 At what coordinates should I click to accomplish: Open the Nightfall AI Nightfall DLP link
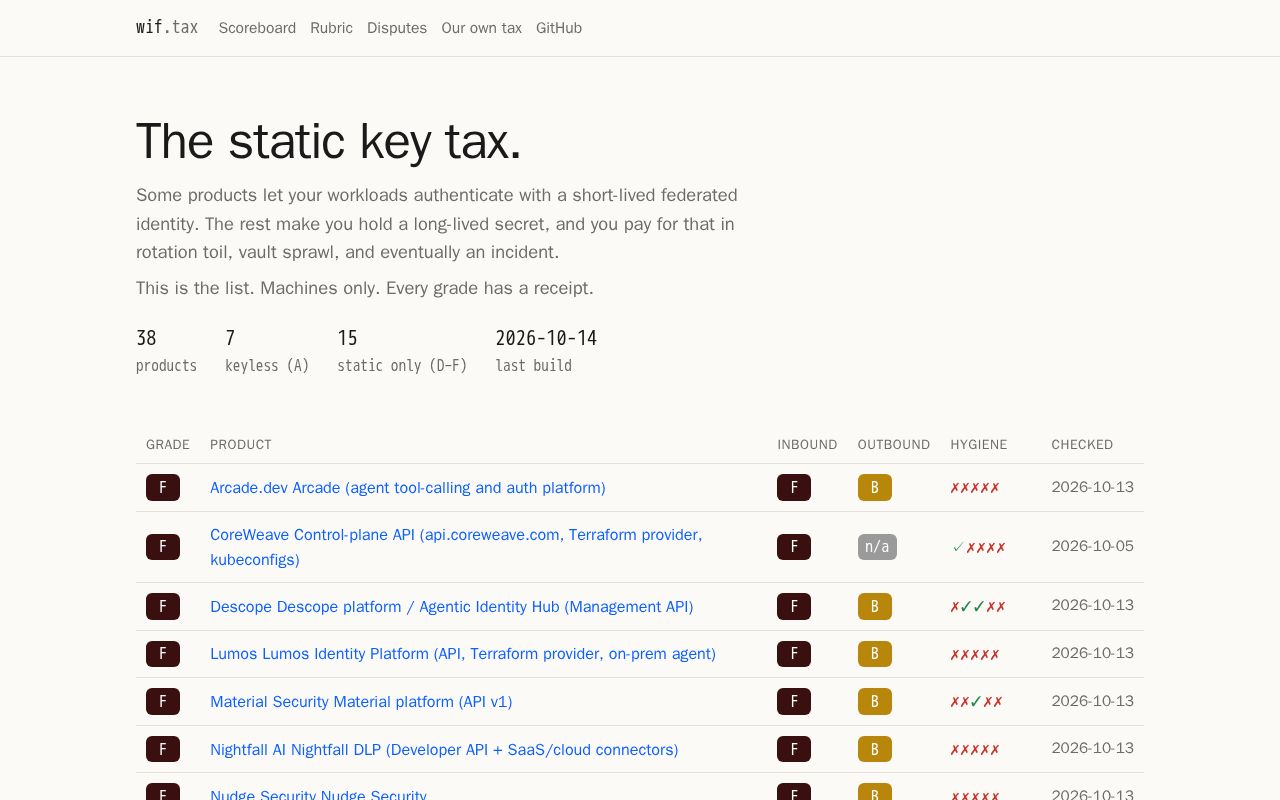pyautogui.click(x=444, y=750)
